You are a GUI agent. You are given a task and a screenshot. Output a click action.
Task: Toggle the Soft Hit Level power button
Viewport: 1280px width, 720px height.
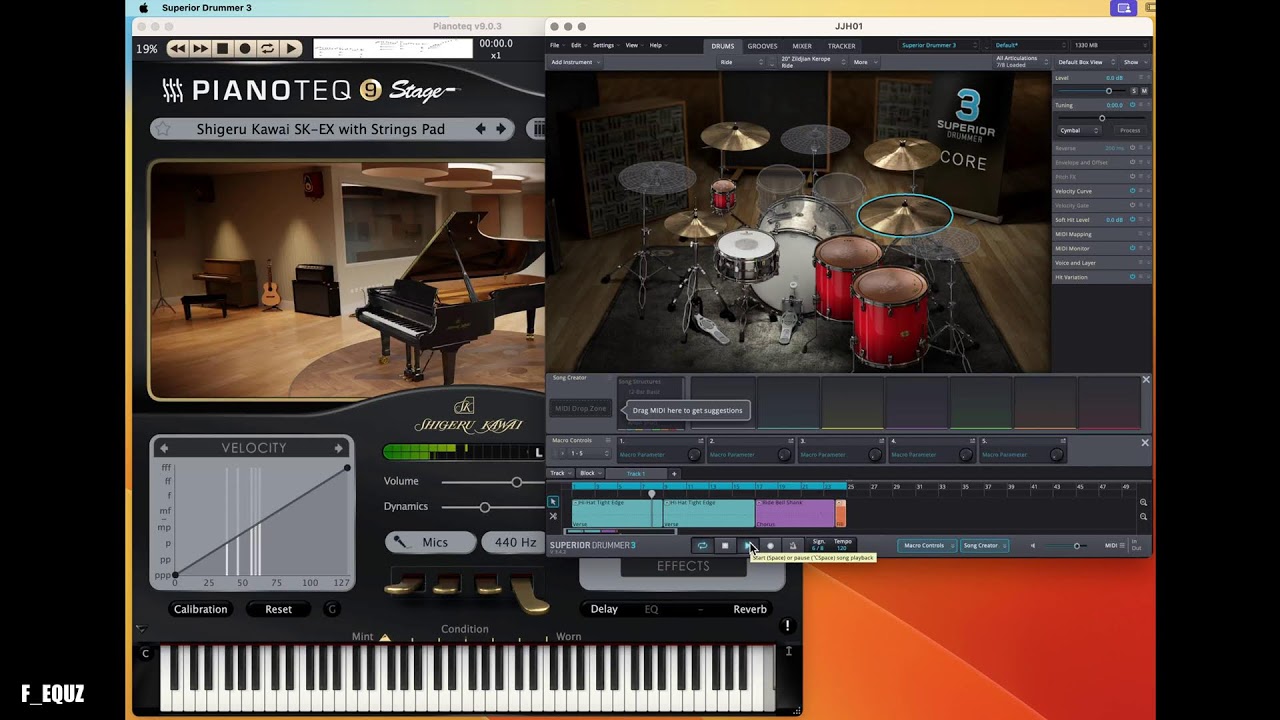pos(1132,219)
